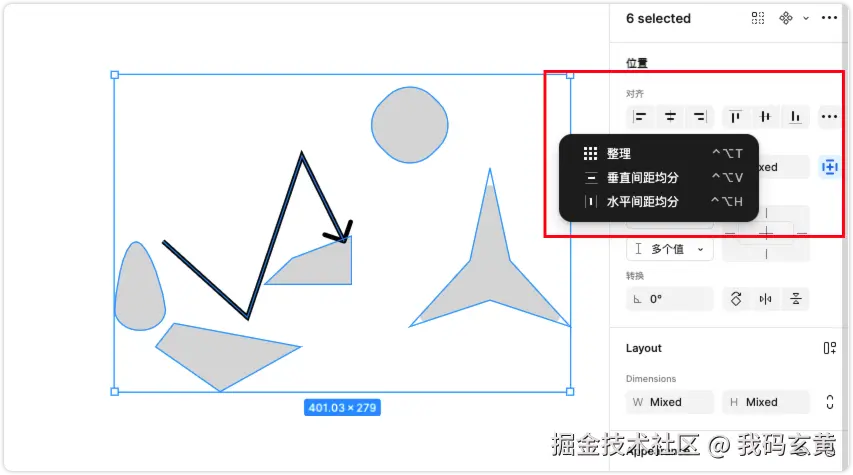The image size is (853, 475).
Task: Click align vertical centers icon
Action: pyautogui.click(x=765, y=116)
